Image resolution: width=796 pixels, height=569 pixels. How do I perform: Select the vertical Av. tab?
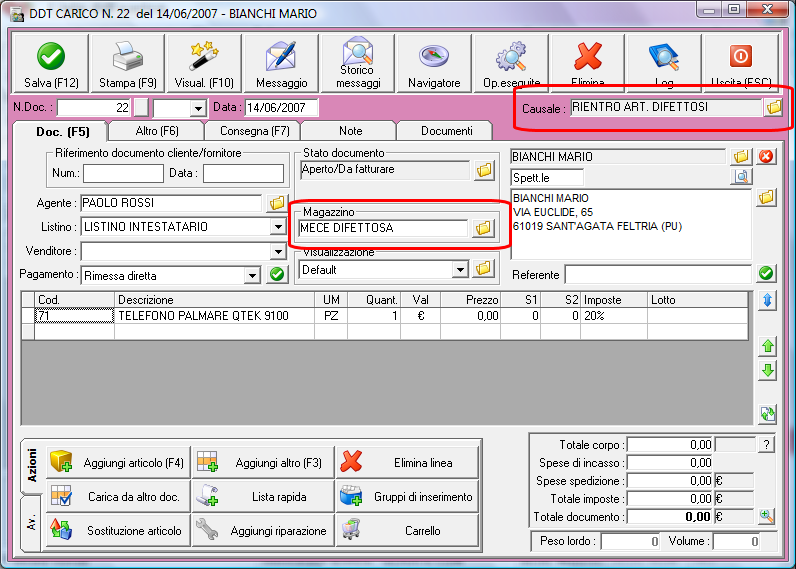pos(31,523)
